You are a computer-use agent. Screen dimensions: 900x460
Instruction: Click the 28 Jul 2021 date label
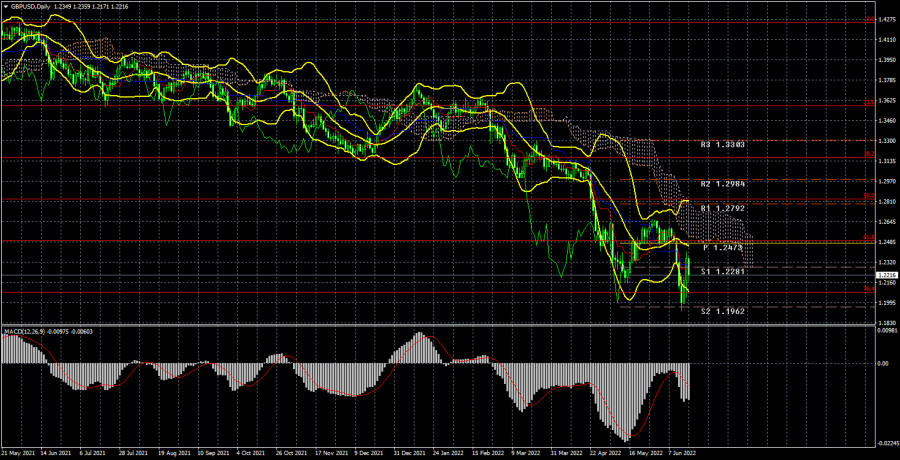[135, 453]
